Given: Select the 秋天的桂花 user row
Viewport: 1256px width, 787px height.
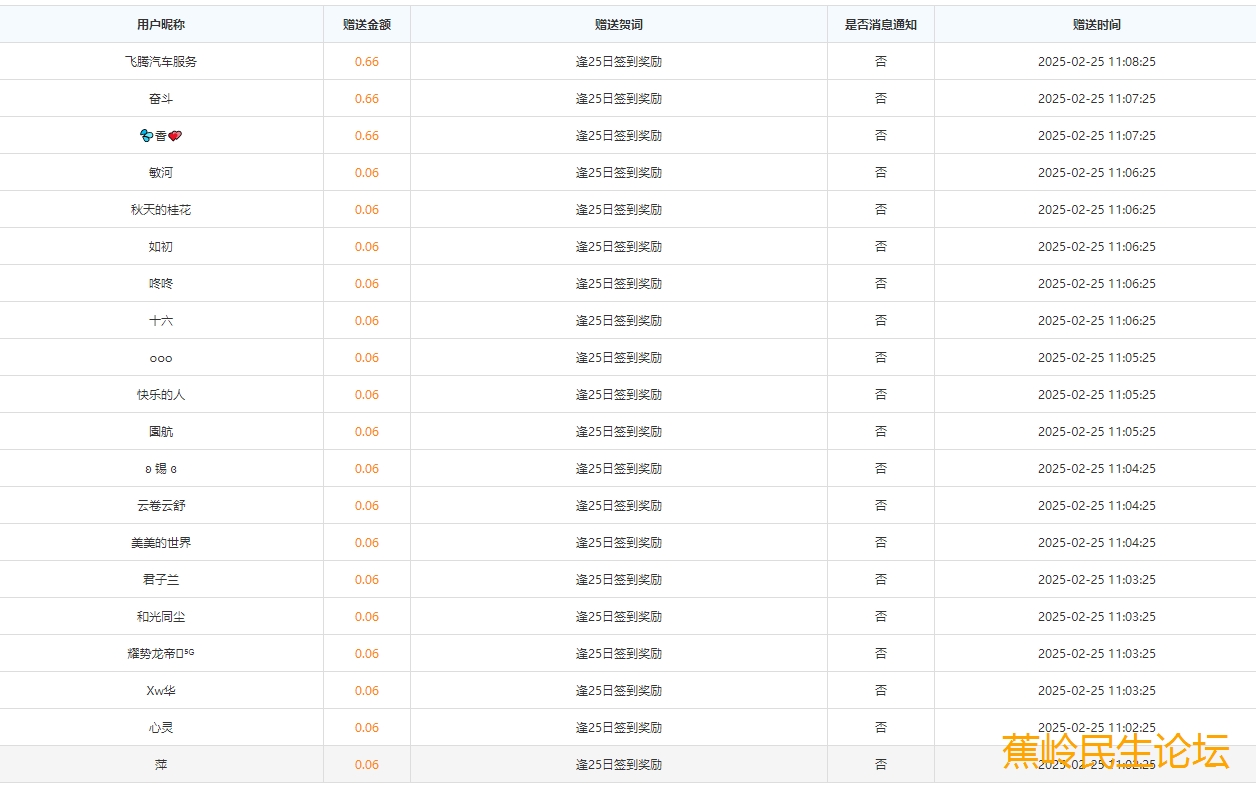Looking at the screenshot, I should pyautogui.click(x=161, y=210).
